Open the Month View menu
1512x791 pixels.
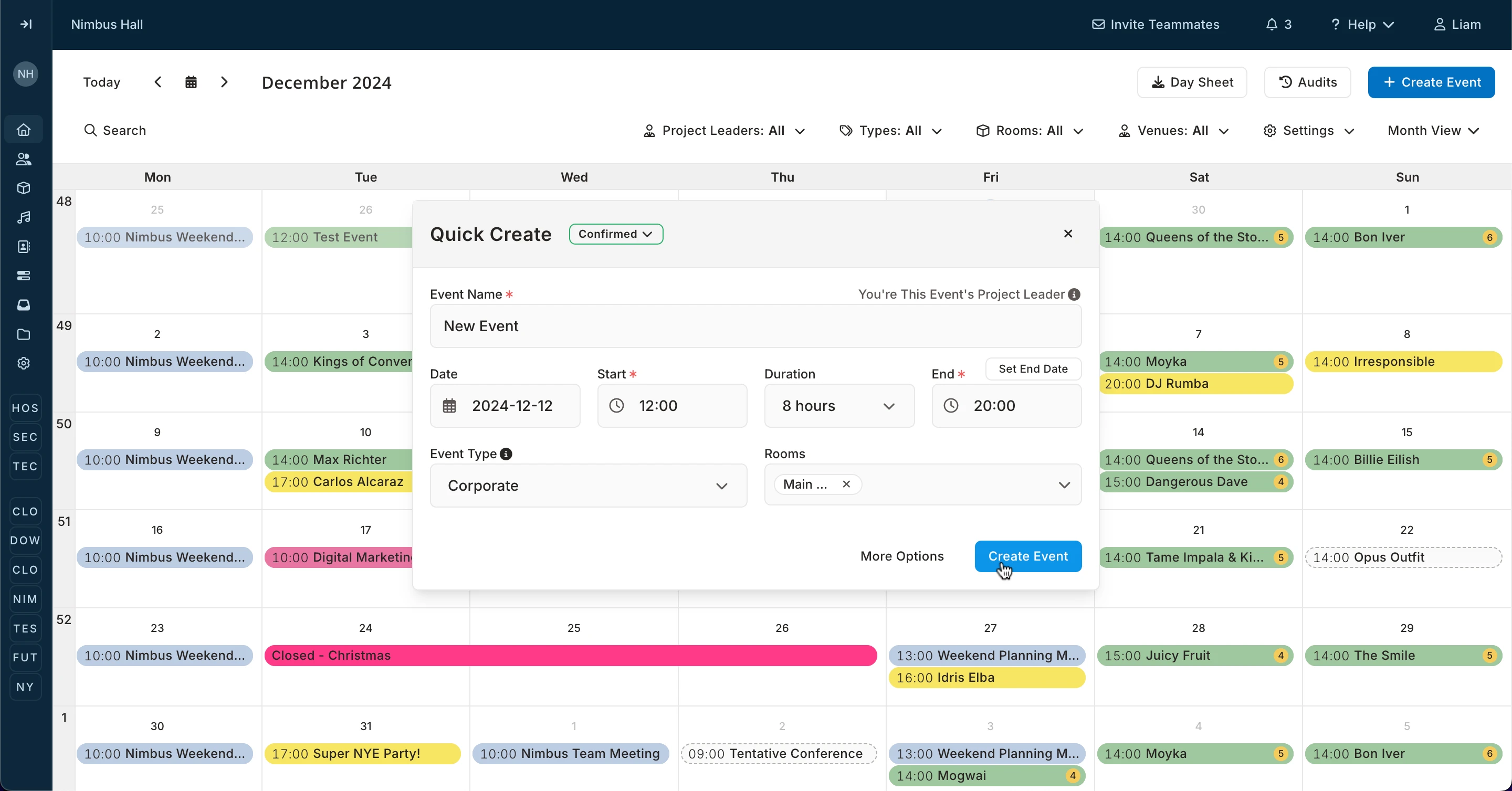pos(1433,131)
